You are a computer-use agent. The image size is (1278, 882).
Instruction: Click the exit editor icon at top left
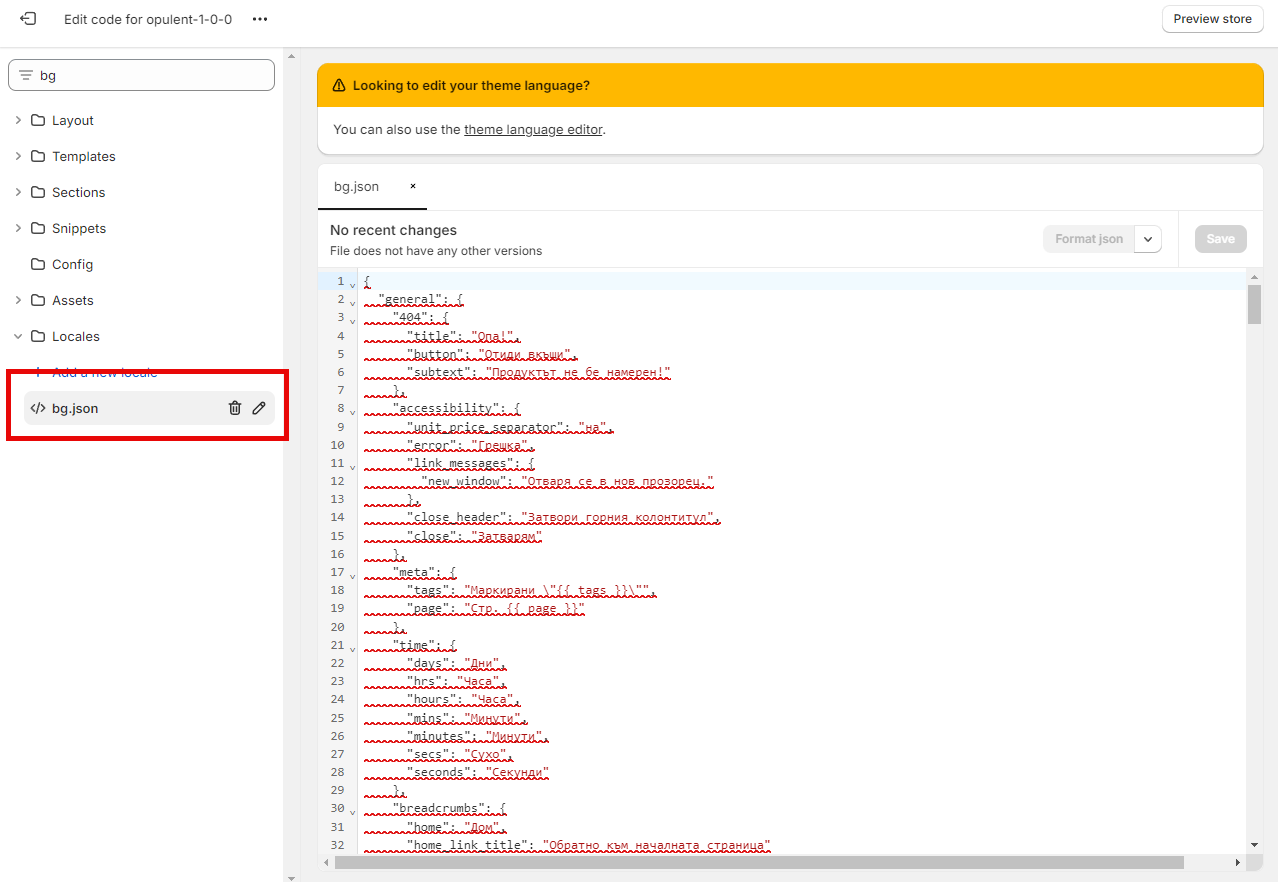click(28, 19)
